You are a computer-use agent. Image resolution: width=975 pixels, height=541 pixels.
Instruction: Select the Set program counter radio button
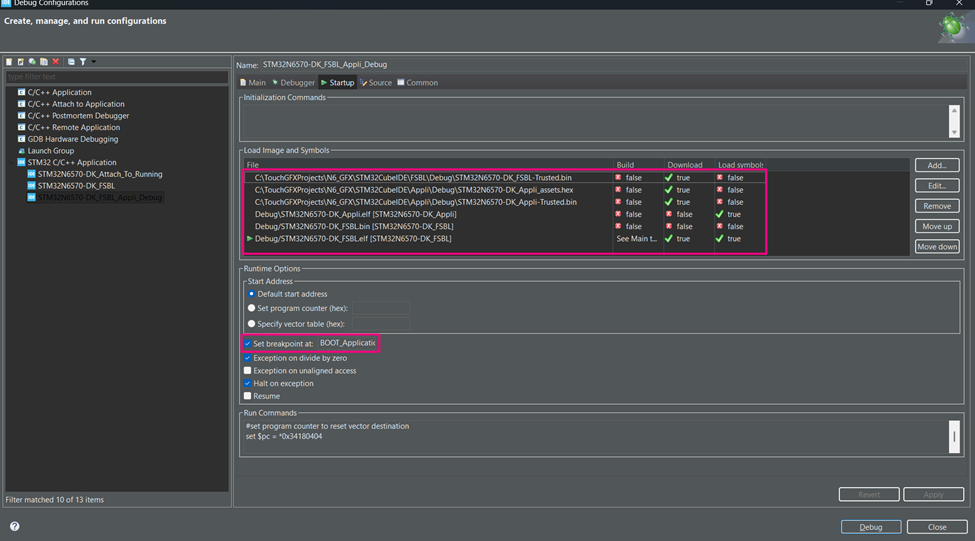pos(251,308)
